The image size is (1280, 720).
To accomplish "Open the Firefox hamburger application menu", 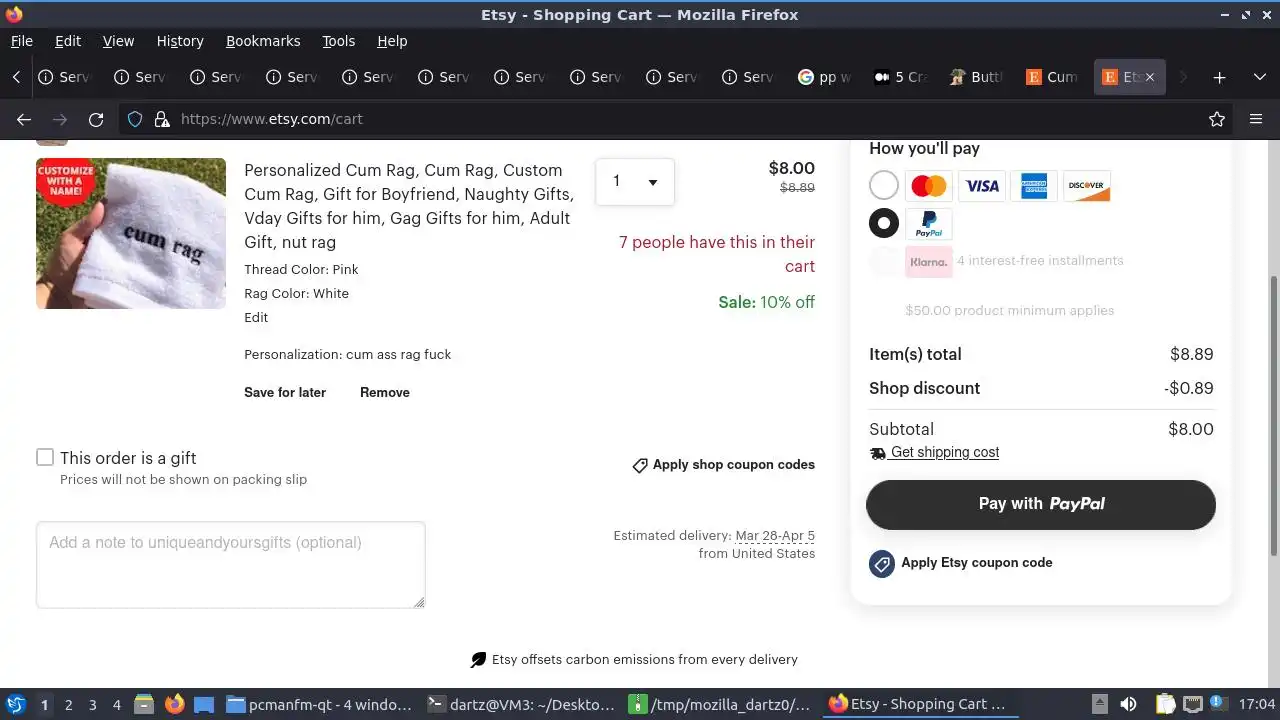I will 1256,119.
